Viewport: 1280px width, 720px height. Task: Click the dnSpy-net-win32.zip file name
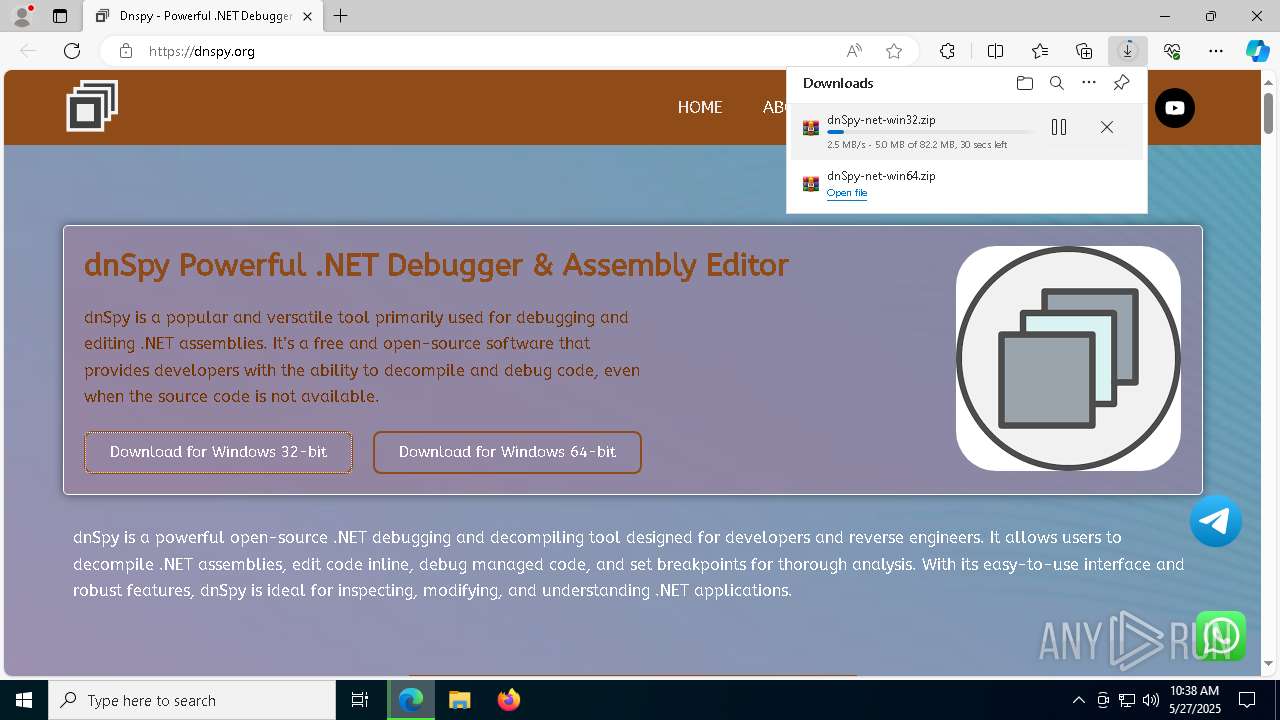point(881,120)
